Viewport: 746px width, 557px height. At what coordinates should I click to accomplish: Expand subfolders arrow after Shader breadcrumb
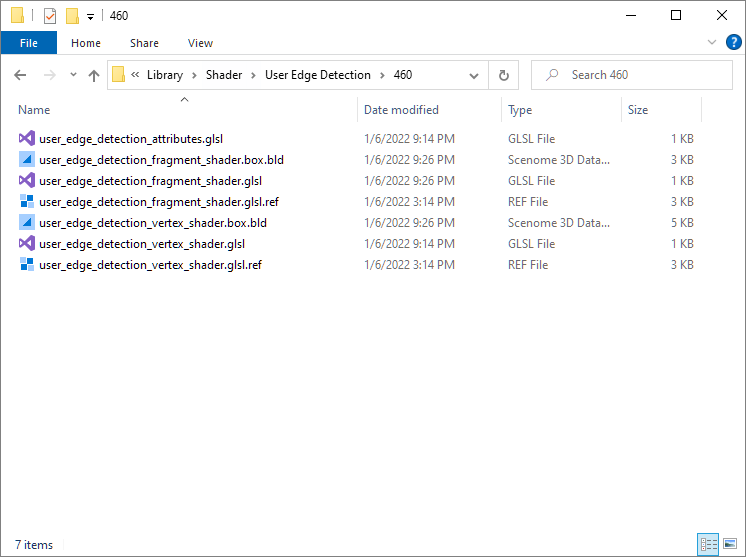pyautogui.click(x=253, y=75)
